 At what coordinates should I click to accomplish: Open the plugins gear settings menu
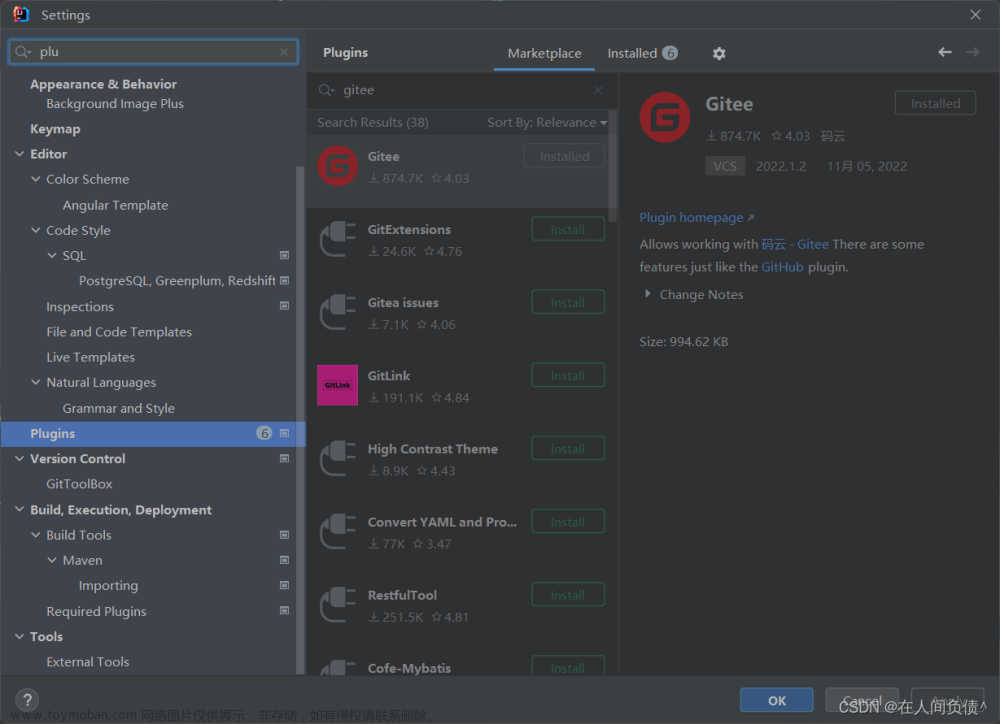click(x=719, y=54)
